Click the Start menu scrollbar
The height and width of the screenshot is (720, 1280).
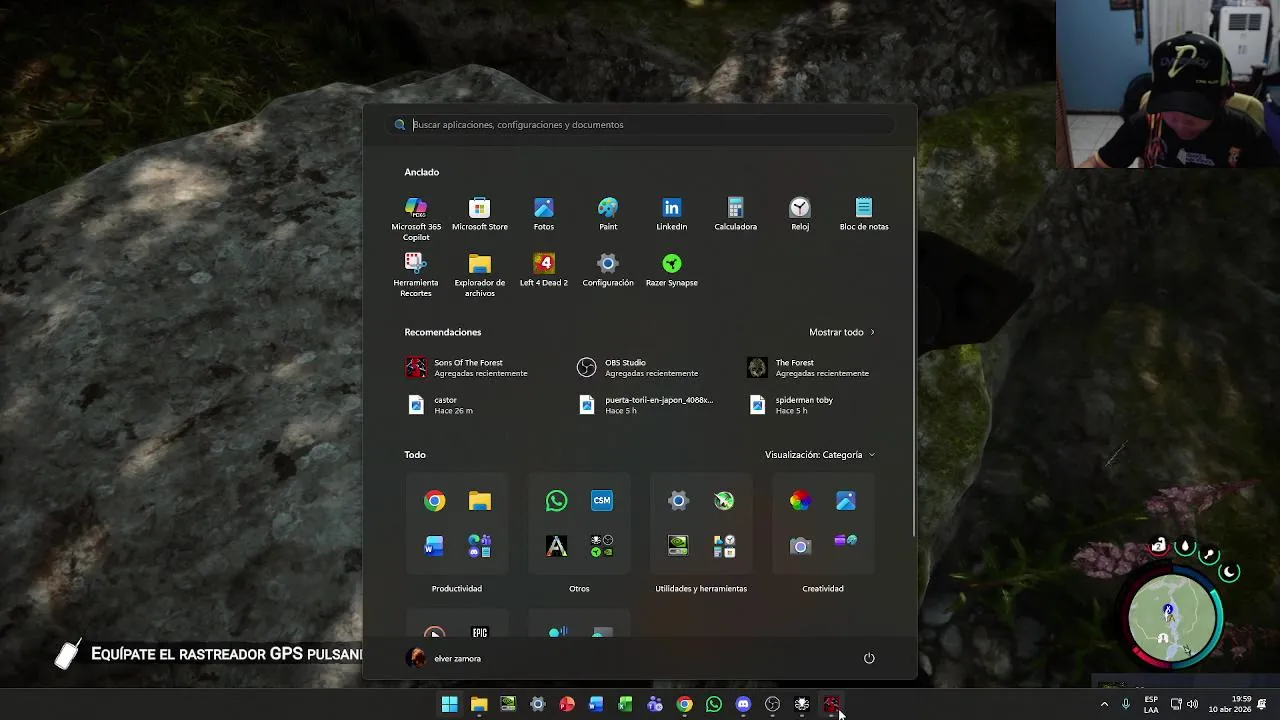(x=914, y=348)
